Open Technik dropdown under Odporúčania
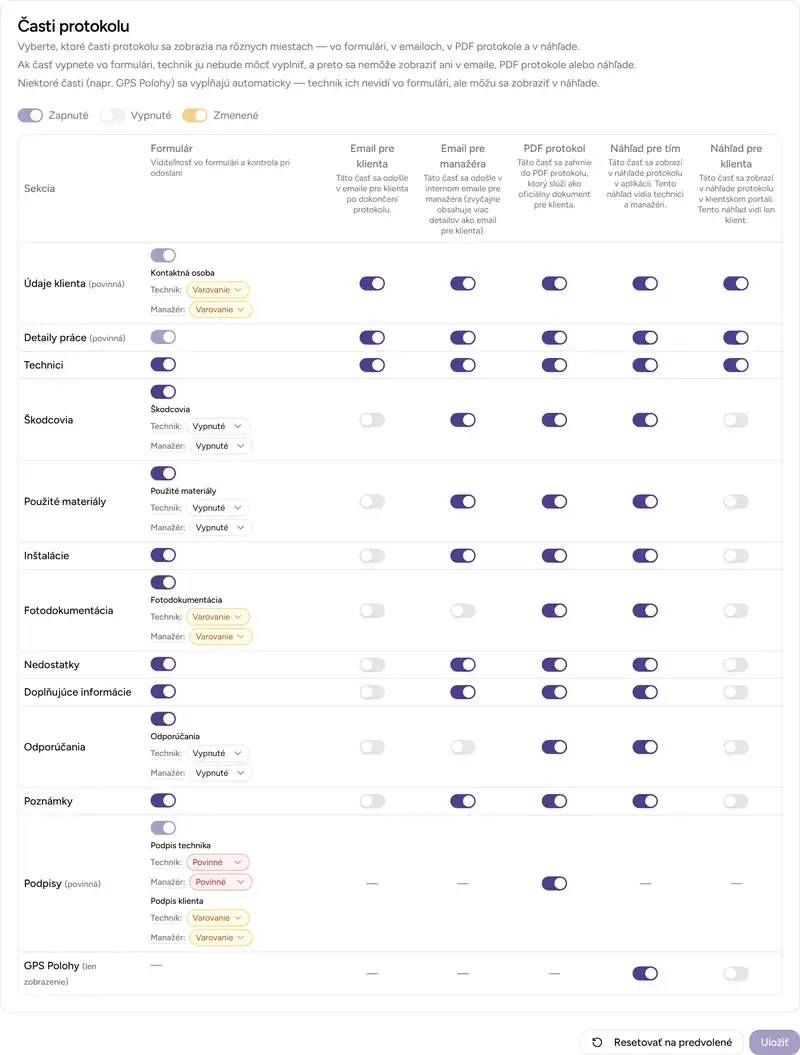Screen dimensions: 800x1055 coord(218,753)
